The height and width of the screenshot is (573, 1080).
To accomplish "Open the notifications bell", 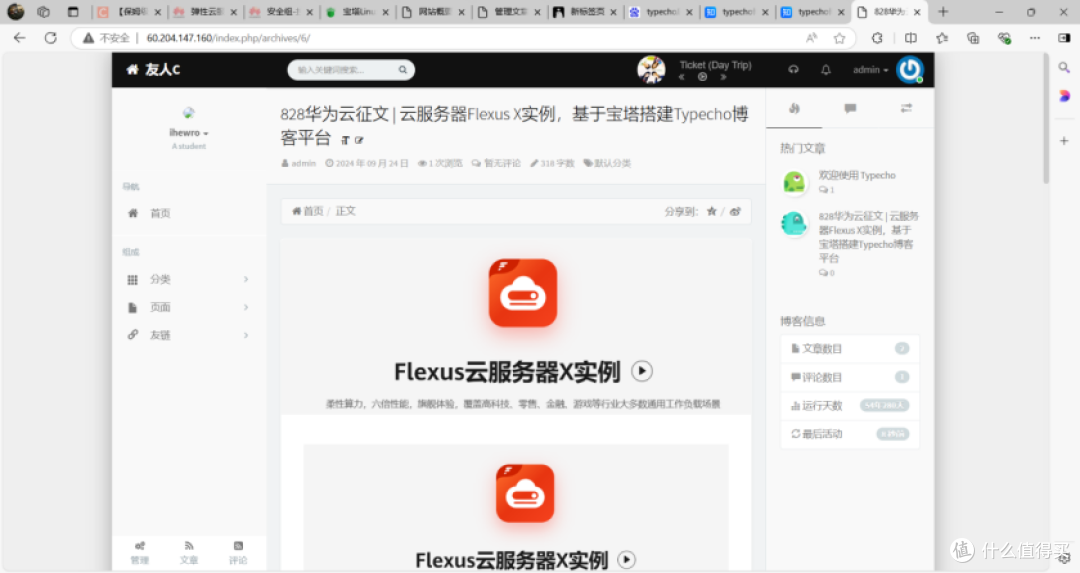I will tap(826, 70).
